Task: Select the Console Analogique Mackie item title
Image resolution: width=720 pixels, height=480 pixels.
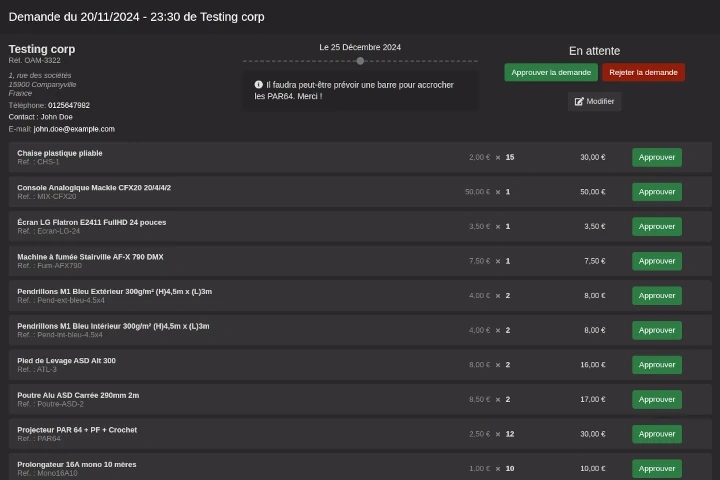Action: coord(94,187)
